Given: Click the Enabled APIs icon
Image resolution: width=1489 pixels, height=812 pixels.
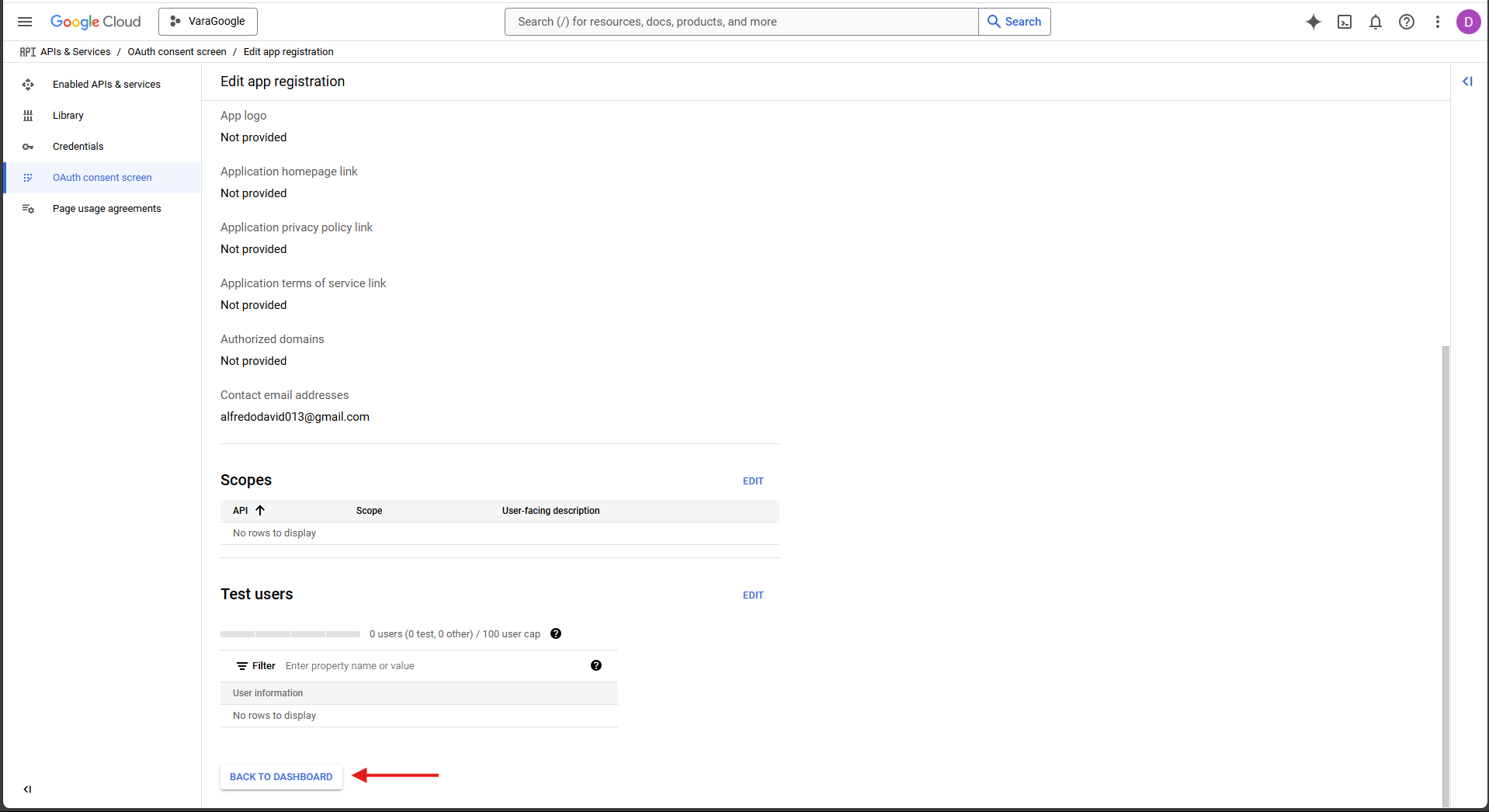Looking at the screenshot, I should pos(28,85).
